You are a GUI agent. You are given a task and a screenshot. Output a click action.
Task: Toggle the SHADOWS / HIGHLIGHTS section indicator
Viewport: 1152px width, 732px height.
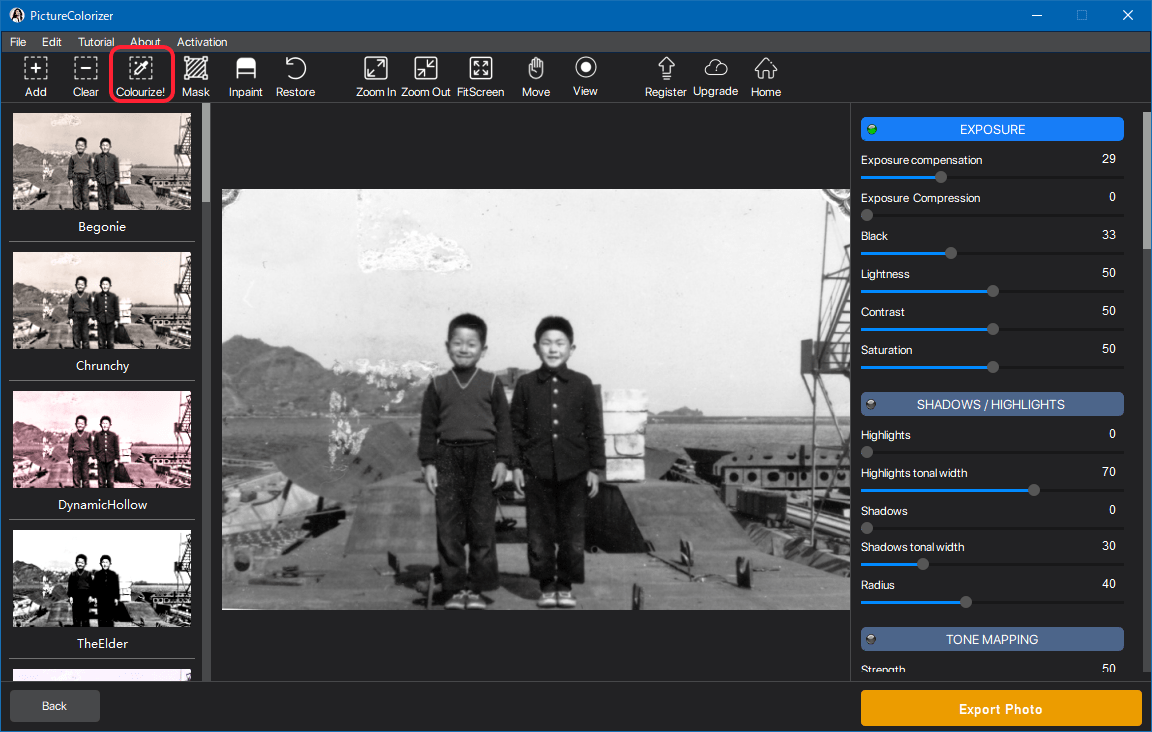coord(872,405)
